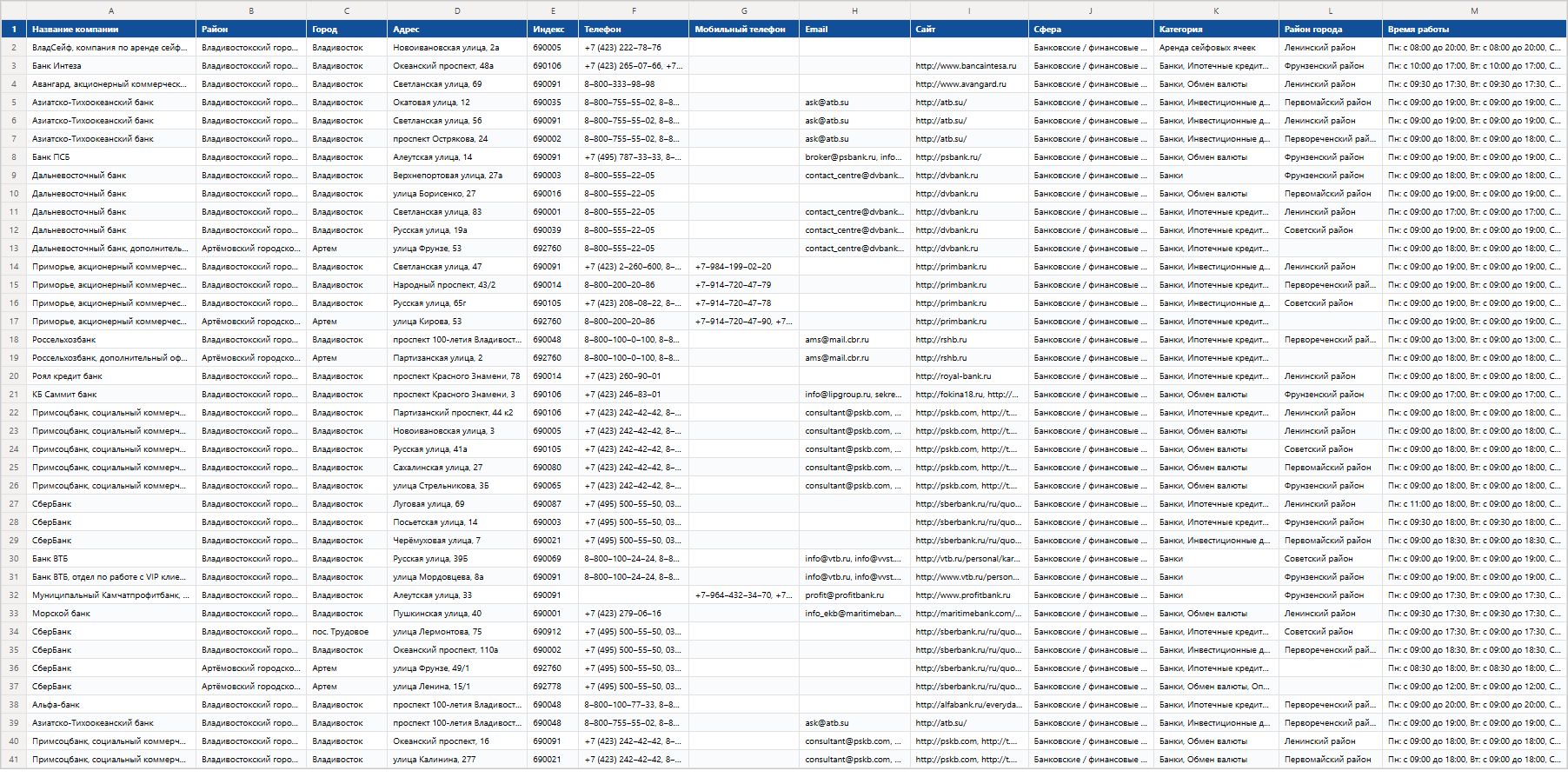
Task: Click address 'Пушкинская улица, 40'
Action: pyautogui.click(x=457, y=614)
